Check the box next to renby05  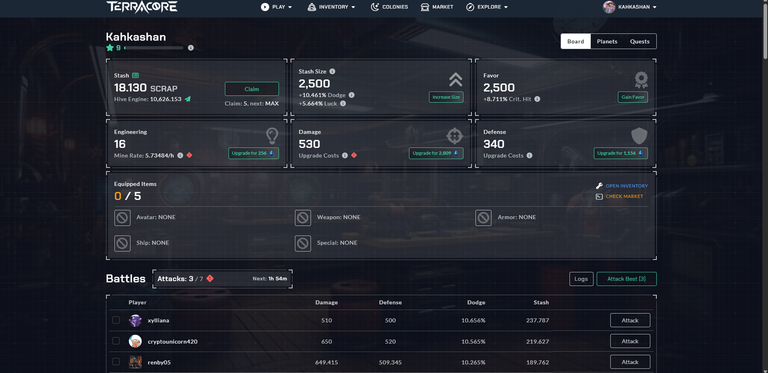(x=116, y=362)
